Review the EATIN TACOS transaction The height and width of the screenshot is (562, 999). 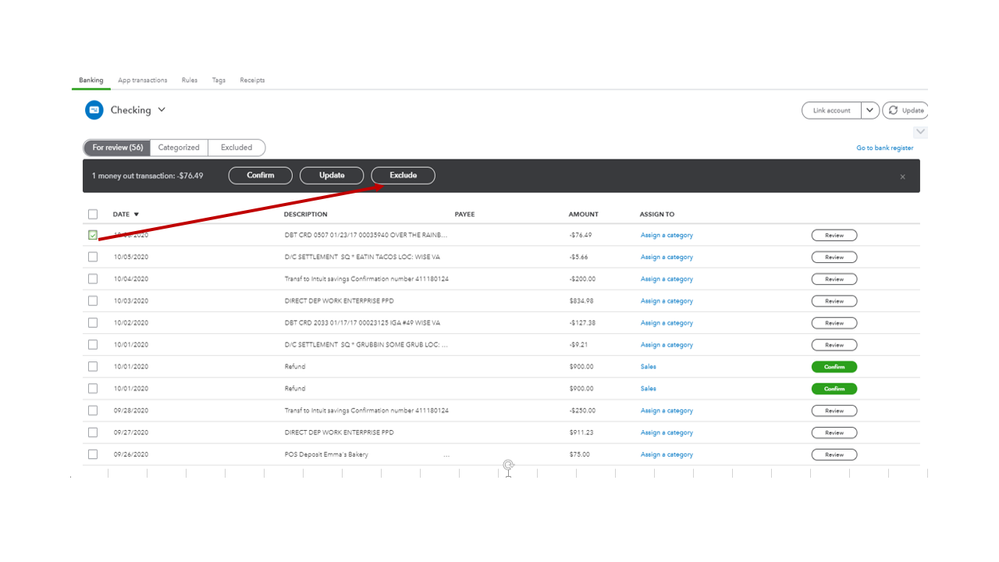834,257
